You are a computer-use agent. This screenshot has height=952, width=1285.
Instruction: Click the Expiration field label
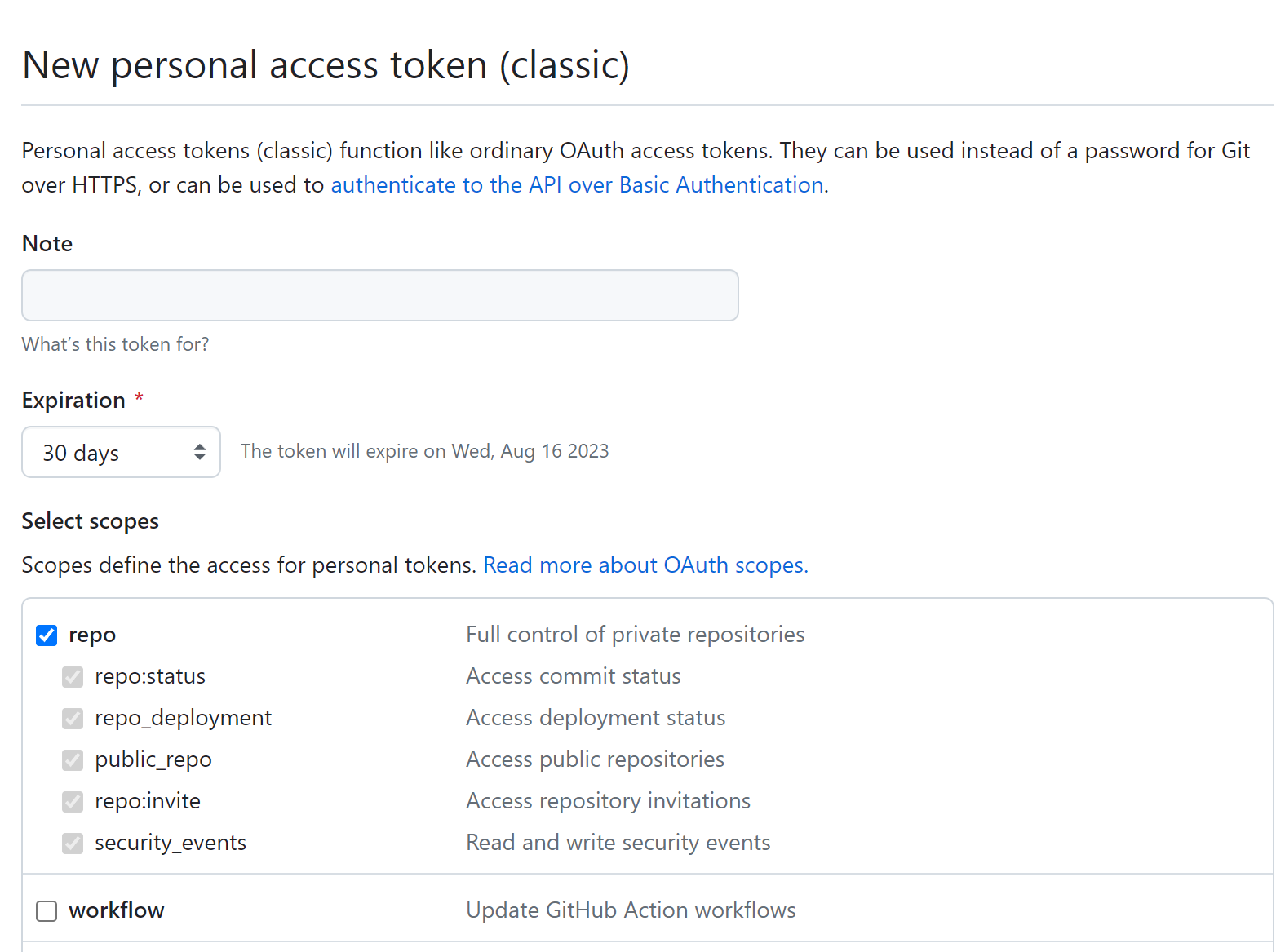73,401
